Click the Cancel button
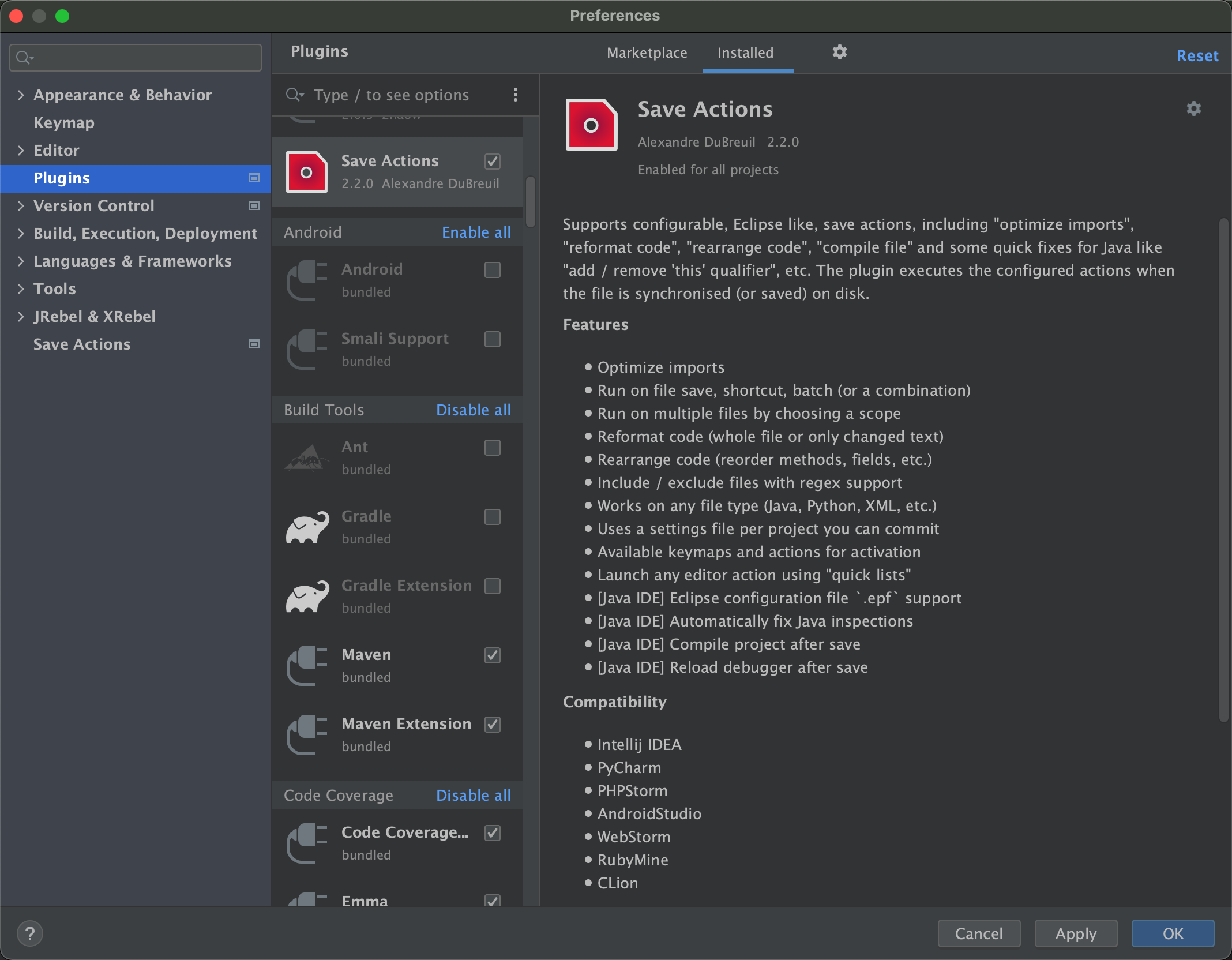Screen dimensions: 1232x960 pos(979,933)
